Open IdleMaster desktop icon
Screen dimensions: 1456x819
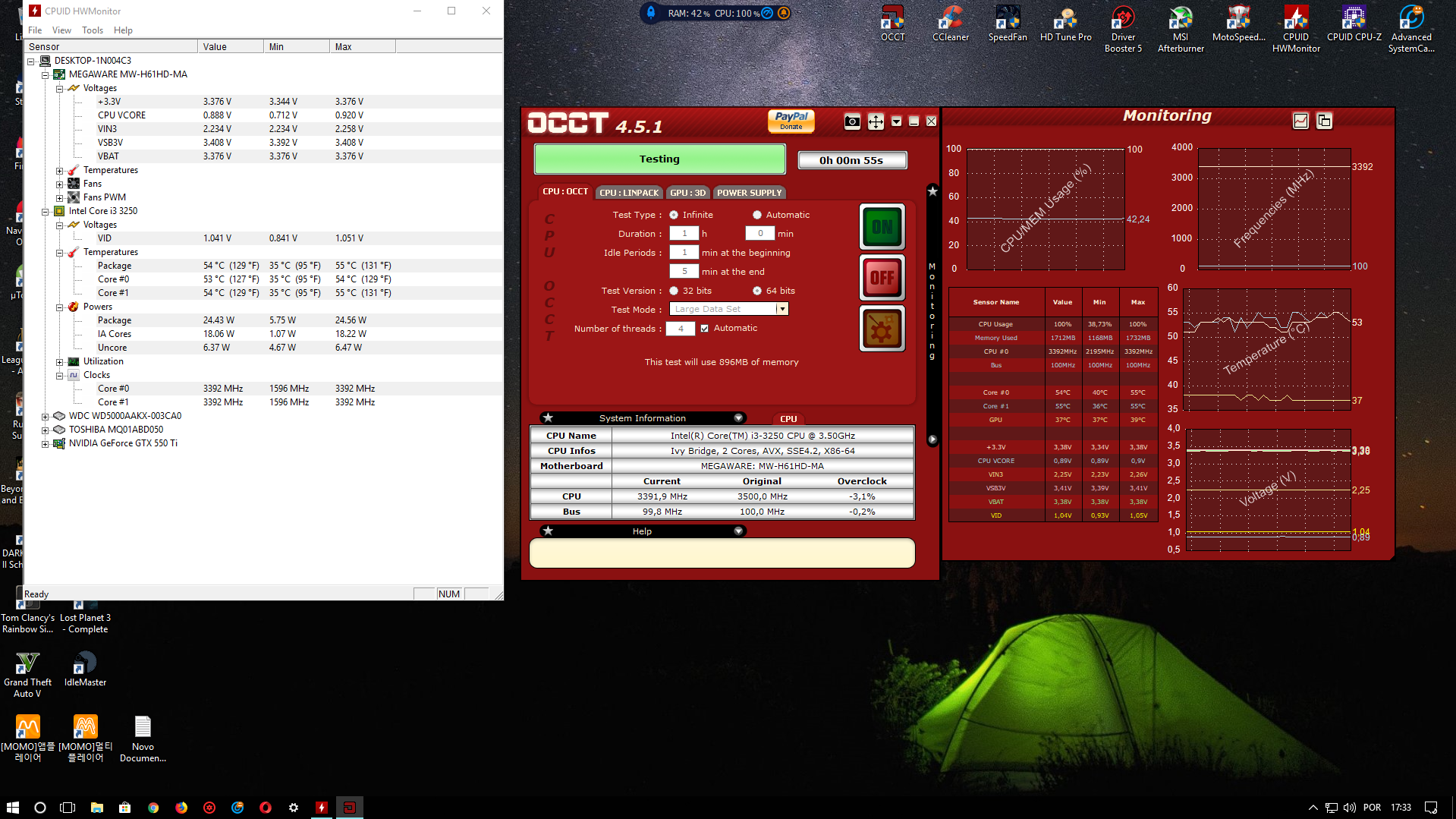[85, 669]
